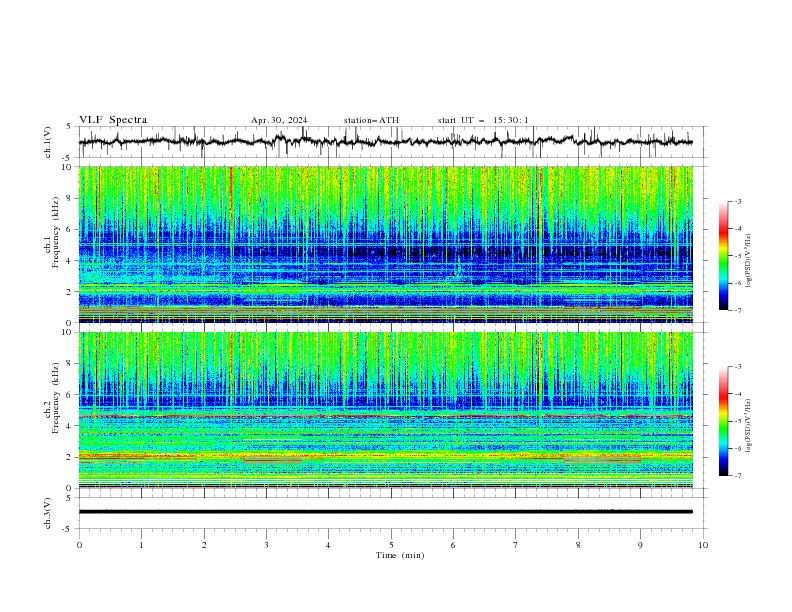Click tick label "5" on the Time axis
792x612 pixels.
(x=391, y=545)
